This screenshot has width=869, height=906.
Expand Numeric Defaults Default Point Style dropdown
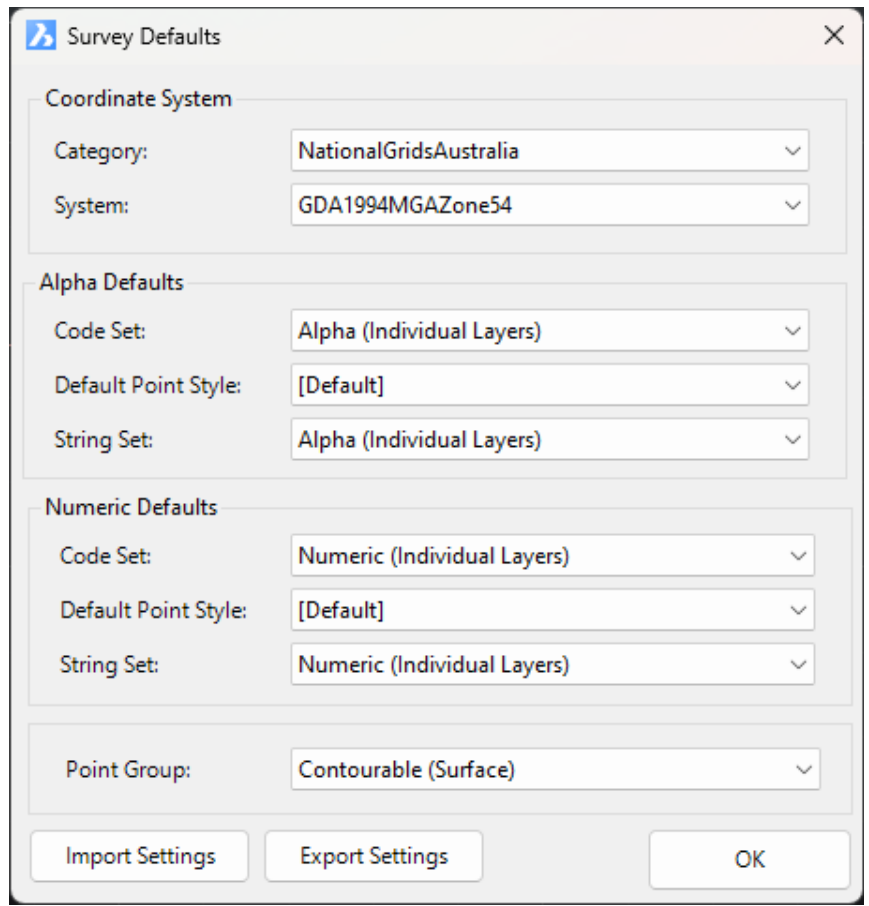pyautogui.click(x=552, y=610)
